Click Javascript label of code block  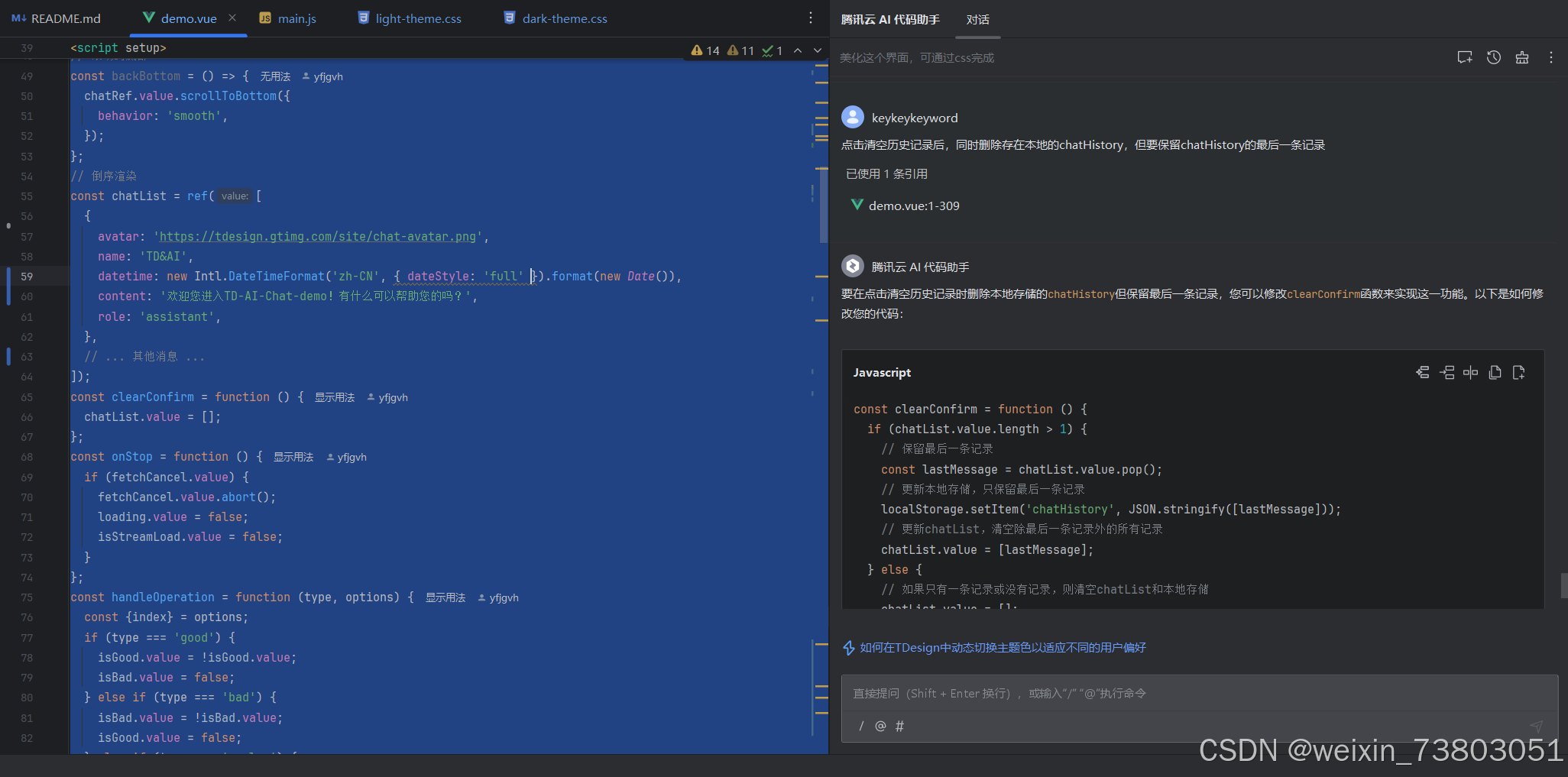click(x=882, y=373)
